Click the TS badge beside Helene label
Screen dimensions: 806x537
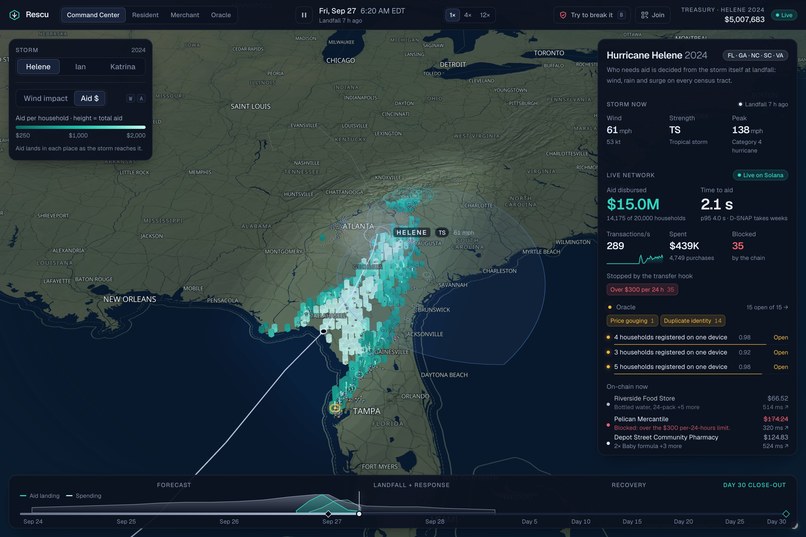tap(442, 232)
